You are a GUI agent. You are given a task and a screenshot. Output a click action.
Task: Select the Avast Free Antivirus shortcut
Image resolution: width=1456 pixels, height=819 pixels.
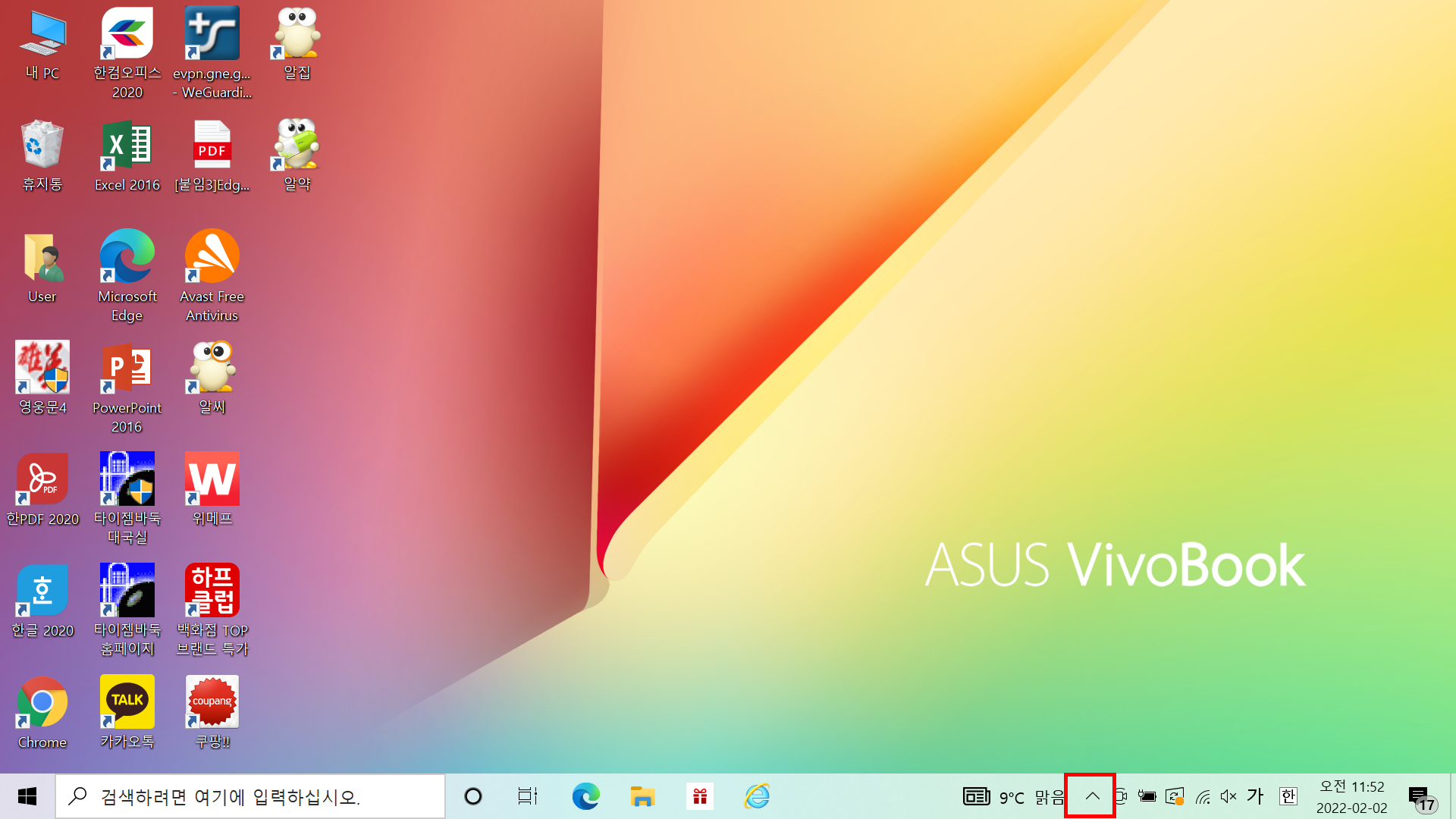212,276
